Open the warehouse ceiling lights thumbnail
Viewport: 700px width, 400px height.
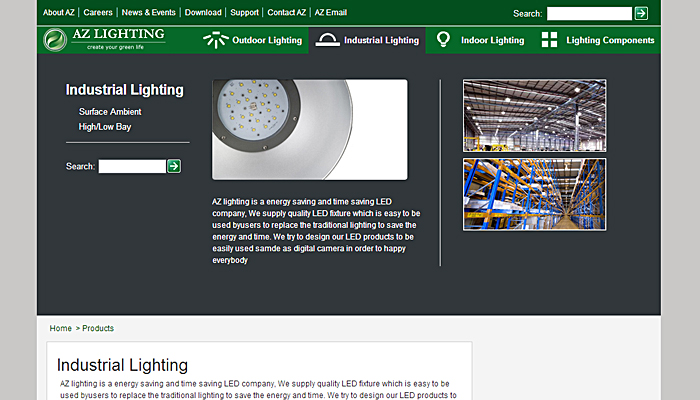[534, 116]
